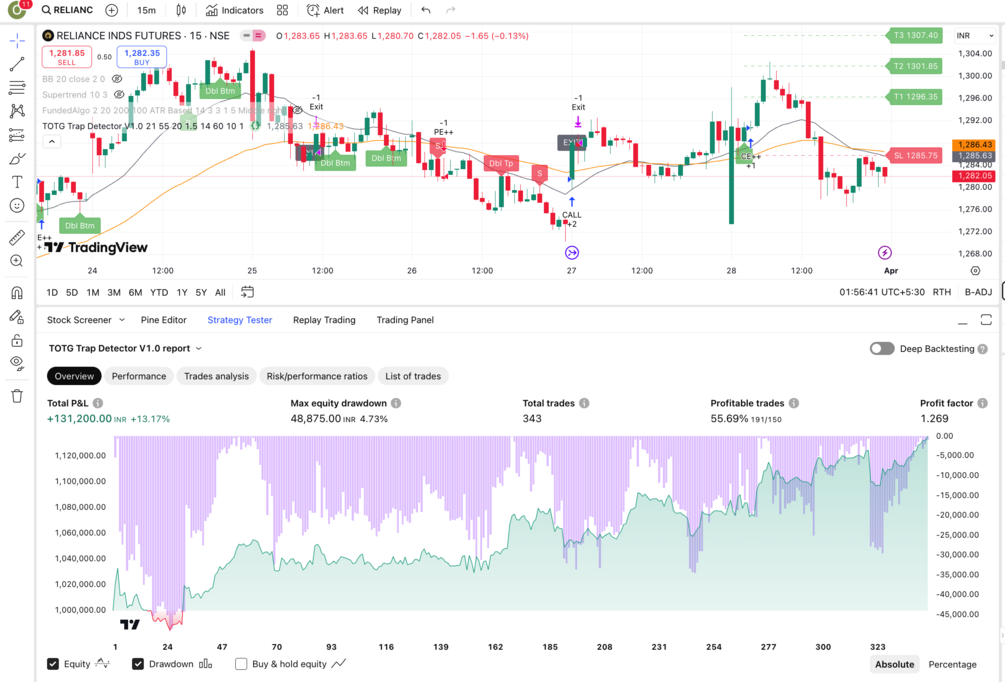This screenshot has width=1005, height=682.
Task: Switch to Percentage scale view
Action: coord(952,664)
